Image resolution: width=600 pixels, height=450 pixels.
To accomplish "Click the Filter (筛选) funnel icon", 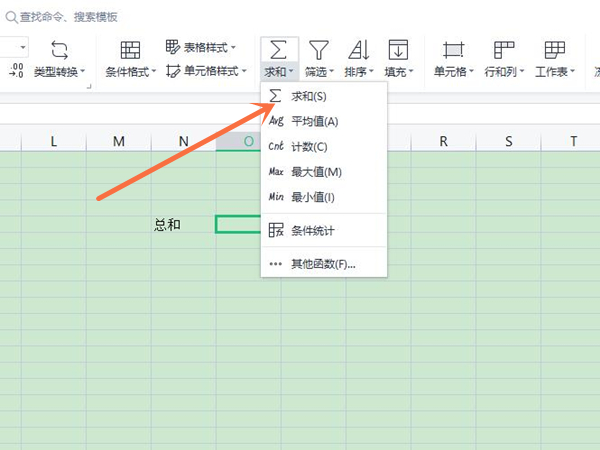I will [319, 50].
